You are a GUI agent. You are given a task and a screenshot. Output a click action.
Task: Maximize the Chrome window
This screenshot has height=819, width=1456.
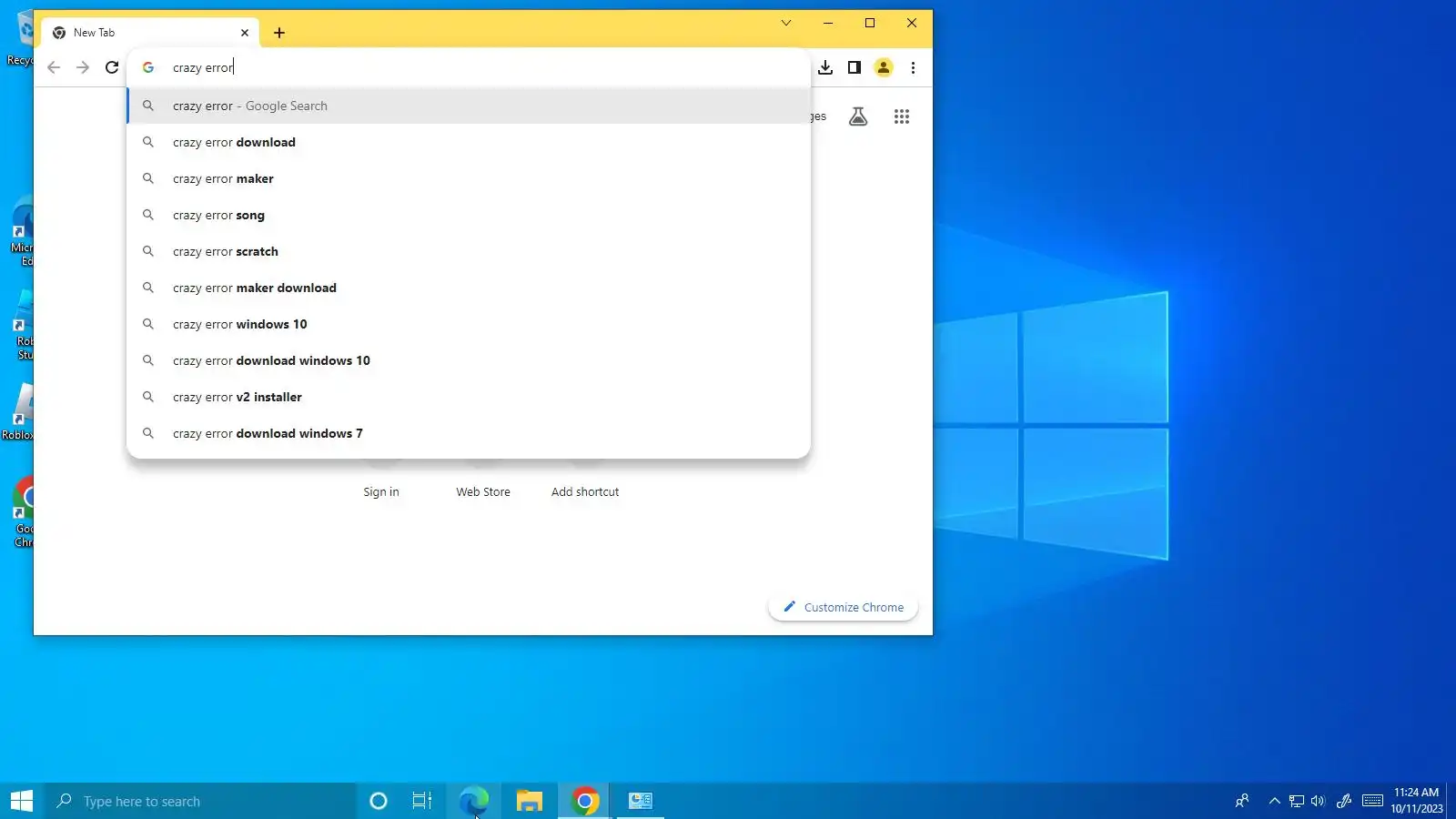870,23
